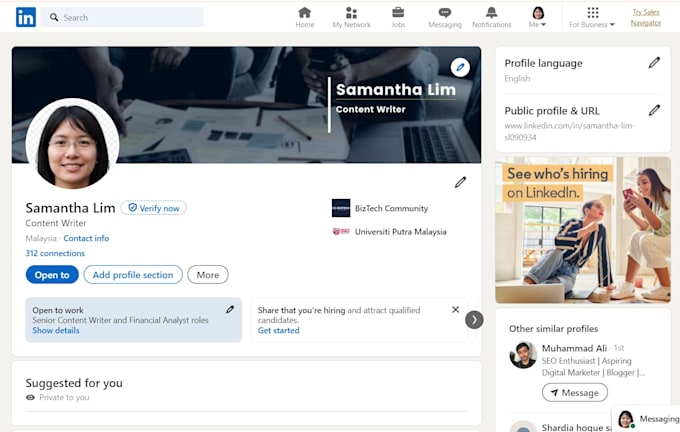Image resolution: width=680 pixels, height=432 pixels.
Task: Open the Home navigation item
Action: pyautogui.click(x=305, y=17)
